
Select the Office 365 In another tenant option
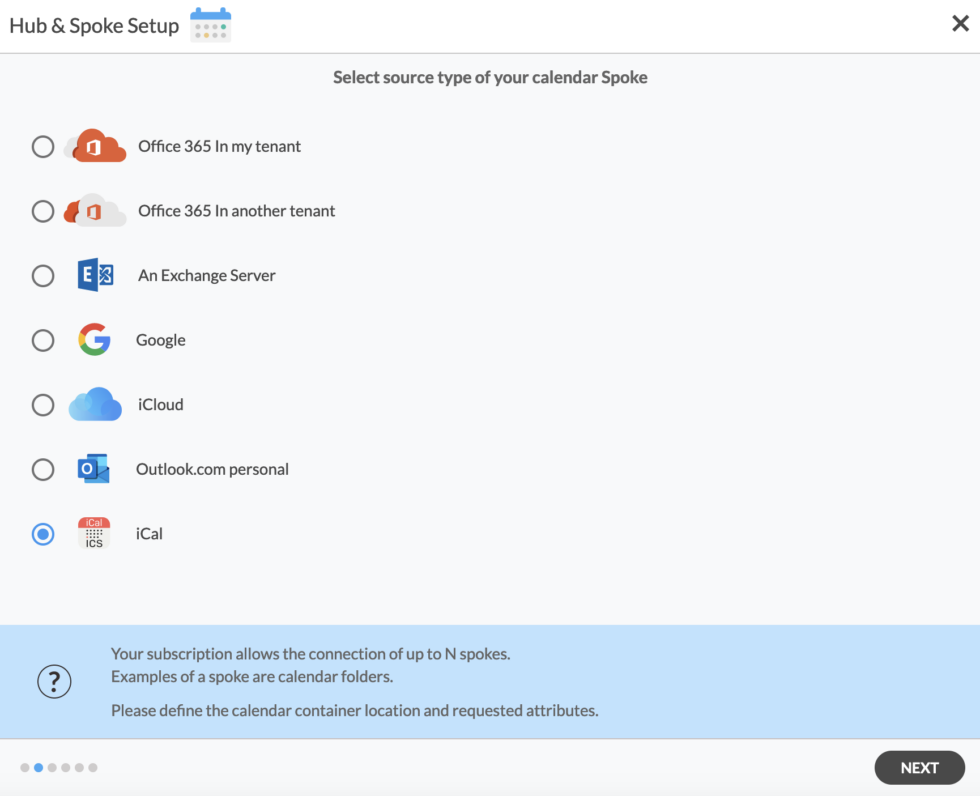coord(43,211)
